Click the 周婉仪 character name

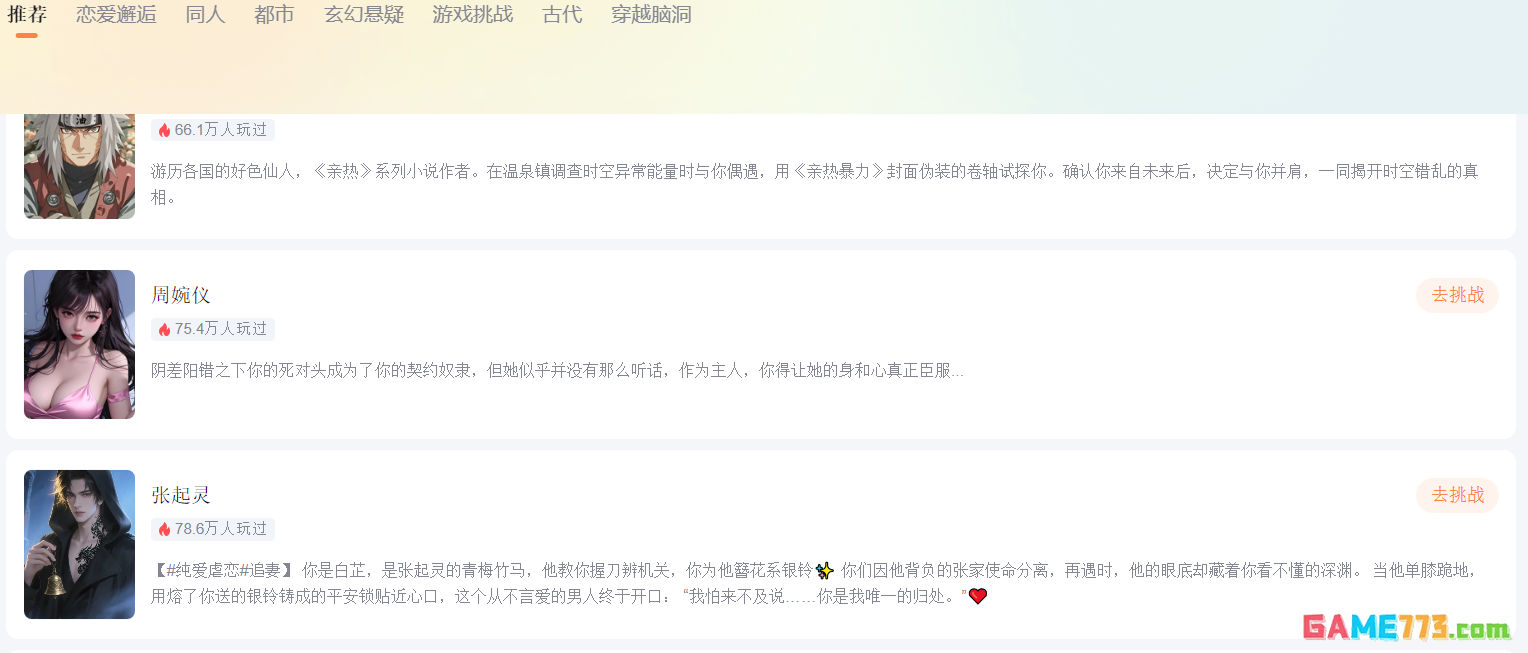tap(181, 295)
